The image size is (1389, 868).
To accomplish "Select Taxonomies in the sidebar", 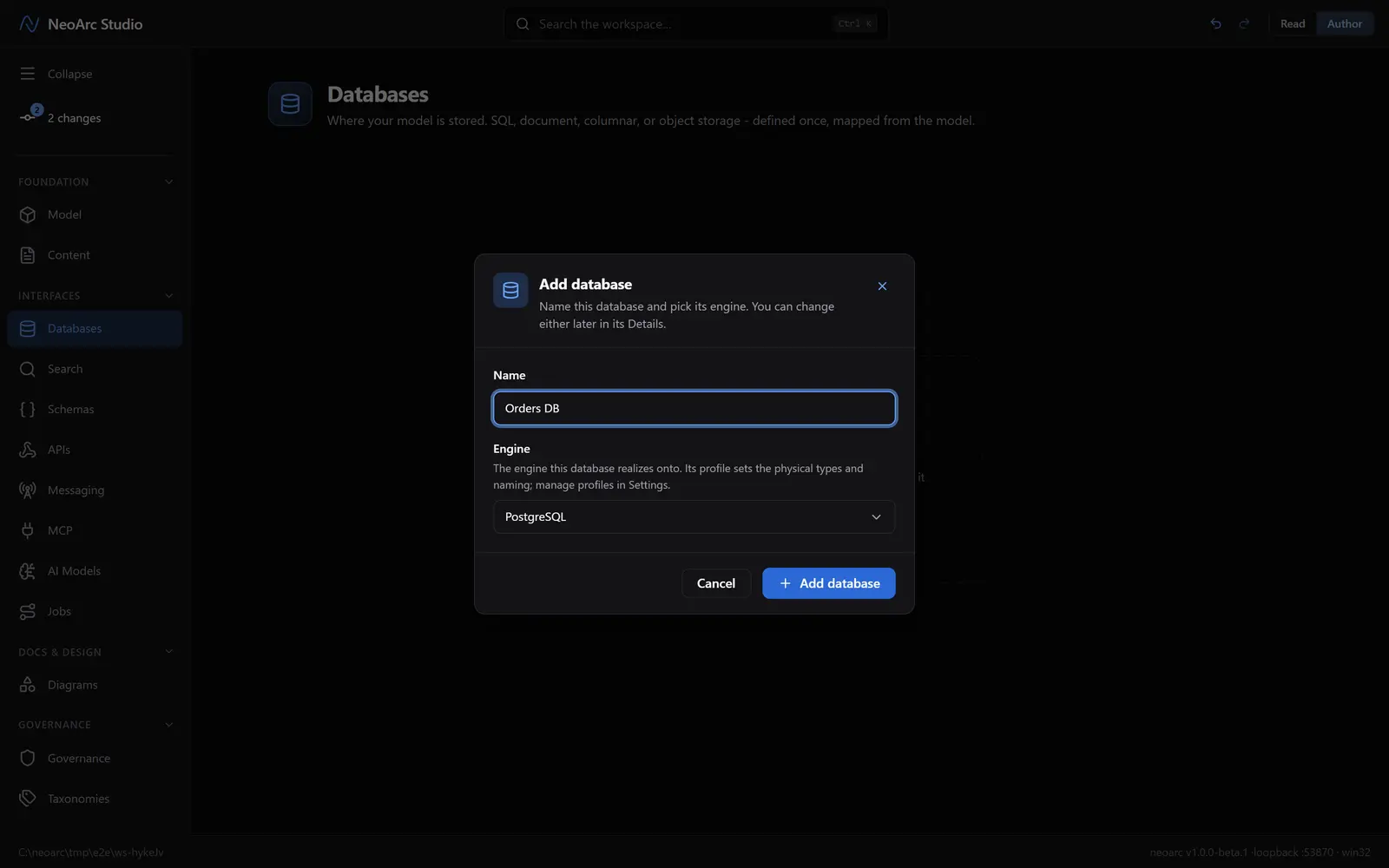I will 95,799.
